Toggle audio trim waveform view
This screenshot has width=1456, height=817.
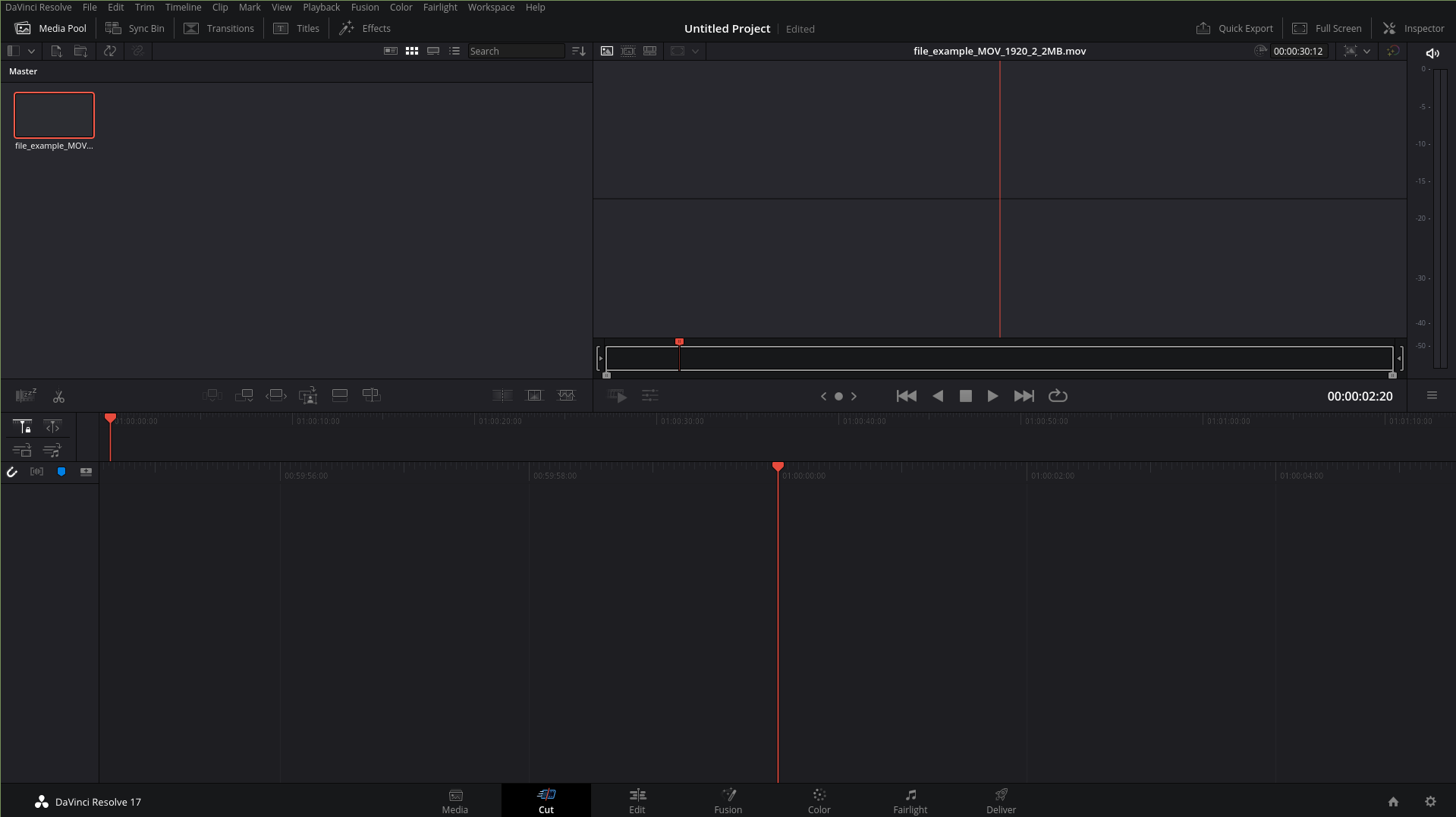pos(36,472)
